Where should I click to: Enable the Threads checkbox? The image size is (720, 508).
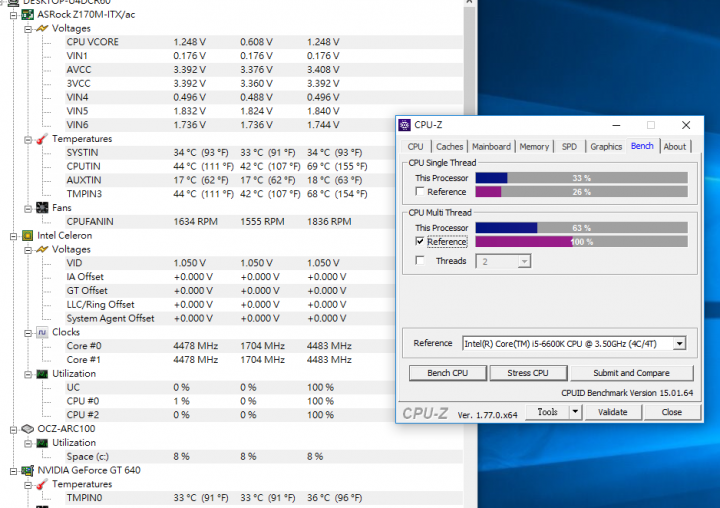point(420,260)
